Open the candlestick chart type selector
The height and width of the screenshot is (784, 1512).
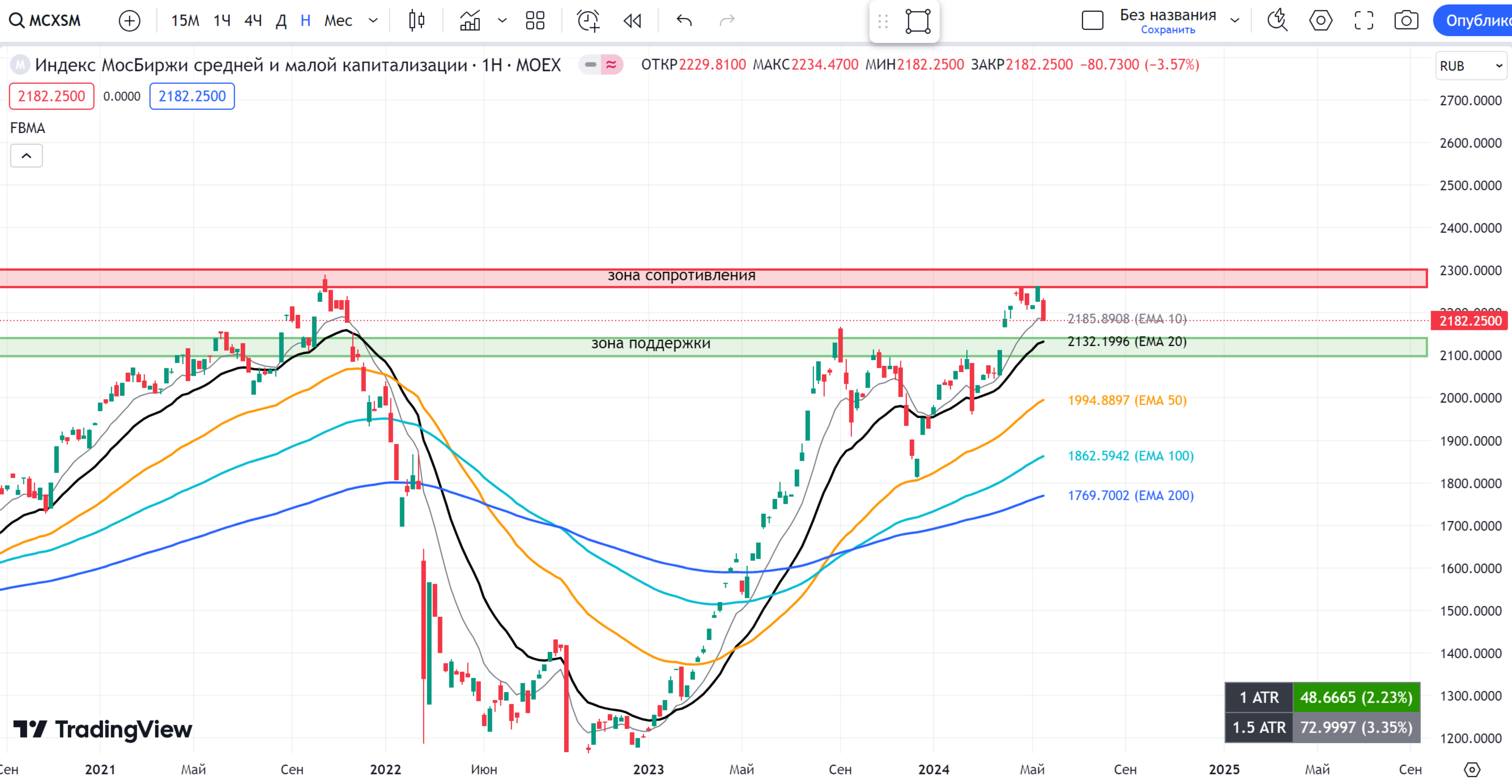pos(417,20)
